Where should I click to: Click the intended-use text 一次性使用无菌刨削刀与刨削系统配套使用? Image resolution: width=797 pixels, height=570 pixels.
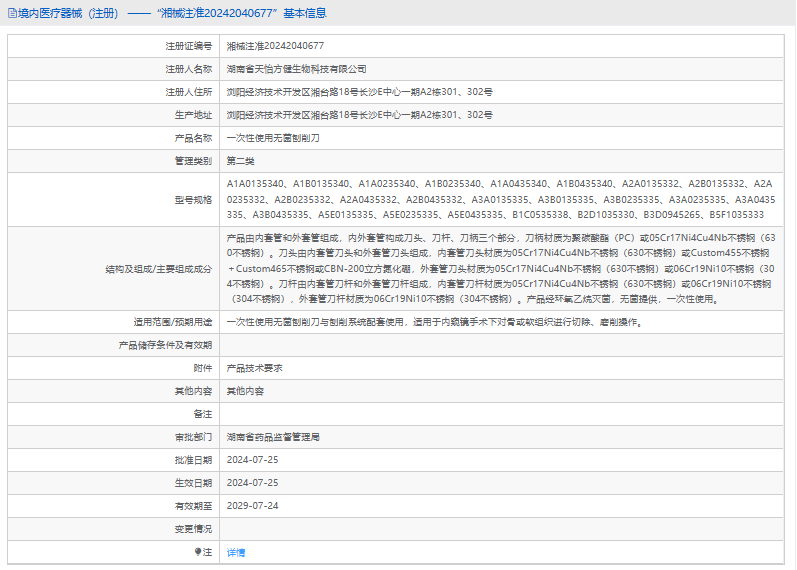pos(435,322)
